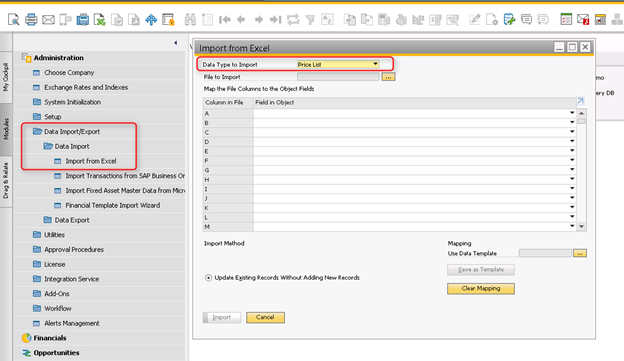Open Field in Object dropdown for column E
The width and height of the screenshot is (624, 361).
pyautogui.click(x=572, y=151)
